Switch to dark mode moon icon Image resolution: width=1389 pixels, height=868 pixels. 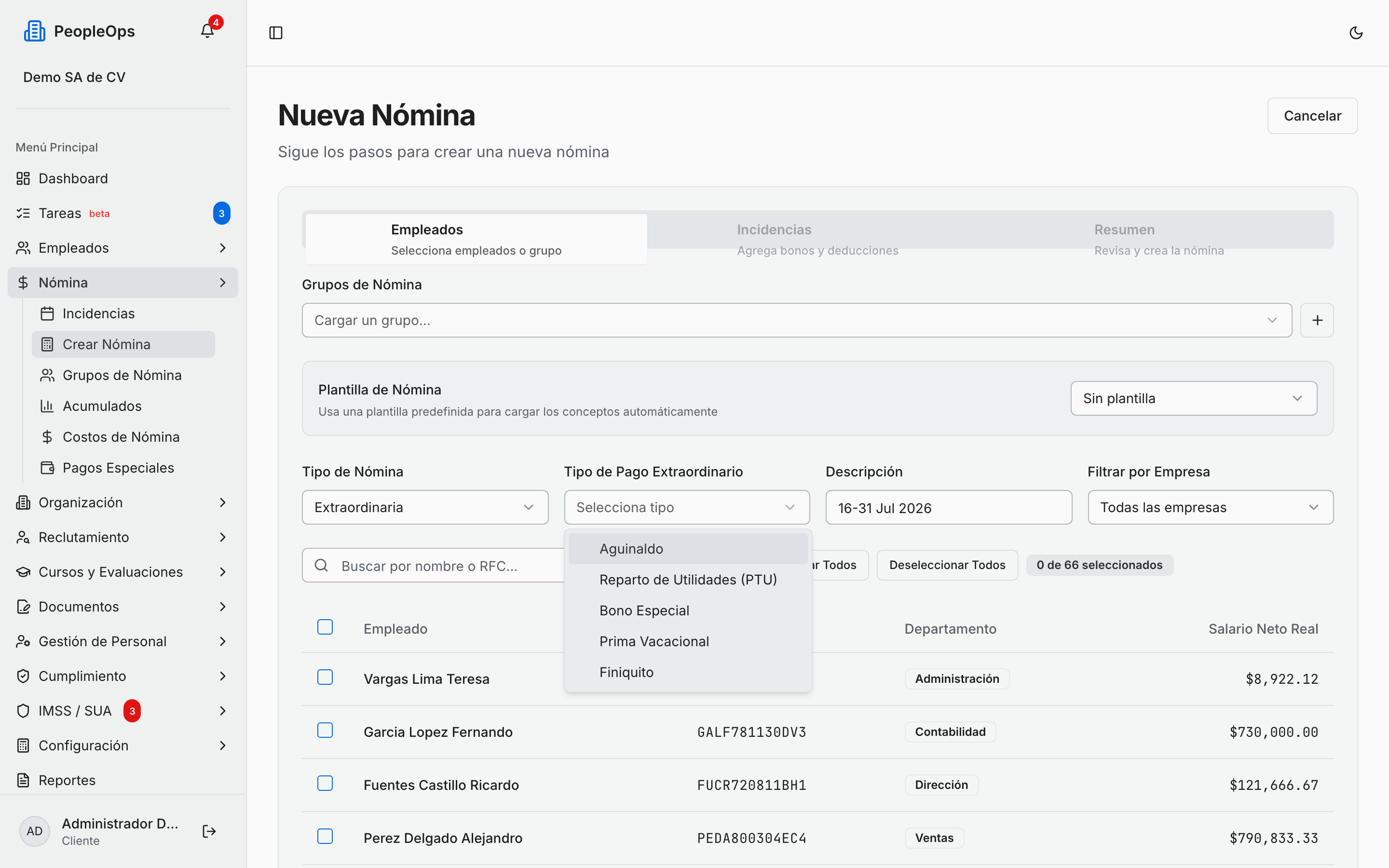pyautogui.click(x=1356, y=33)
